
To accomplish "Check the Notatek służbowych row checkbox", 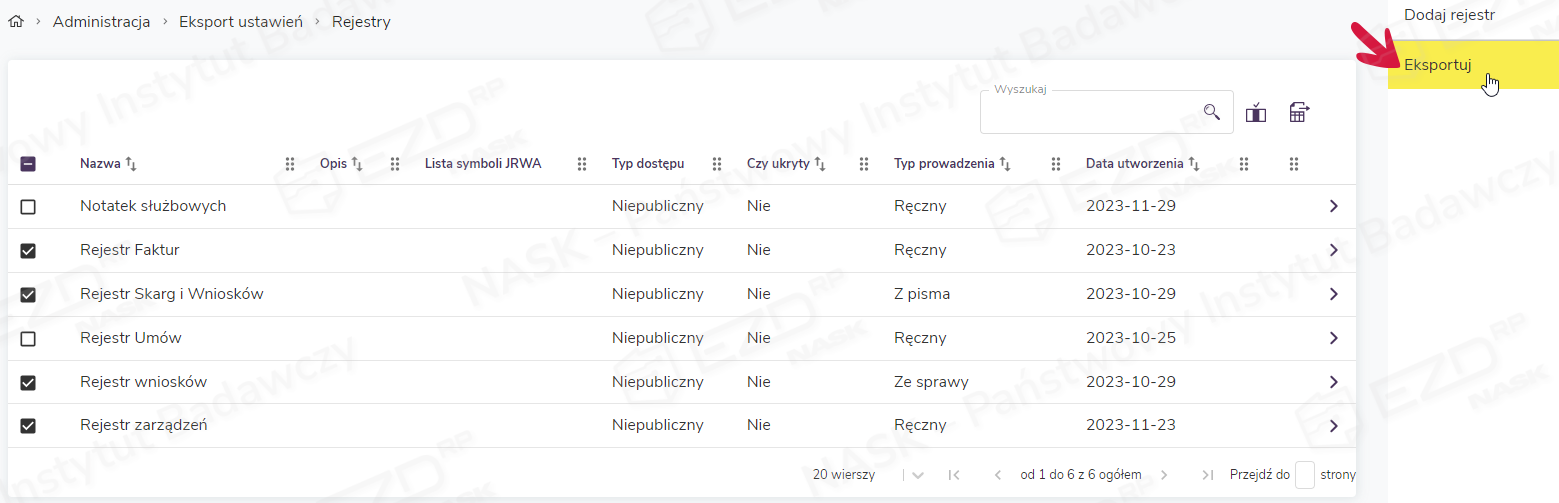I will 28,207.
